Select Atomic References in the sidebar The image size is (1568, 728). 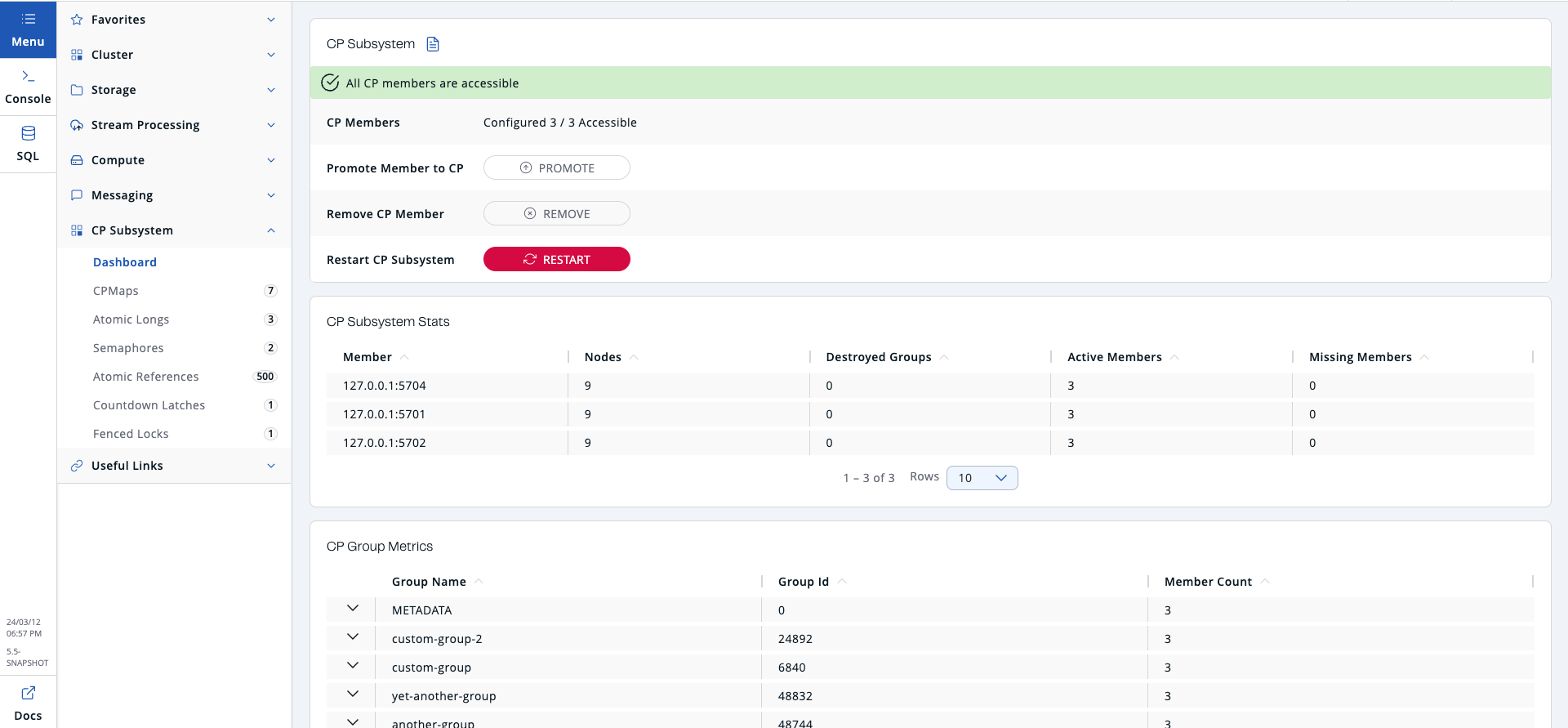point(145,377)
